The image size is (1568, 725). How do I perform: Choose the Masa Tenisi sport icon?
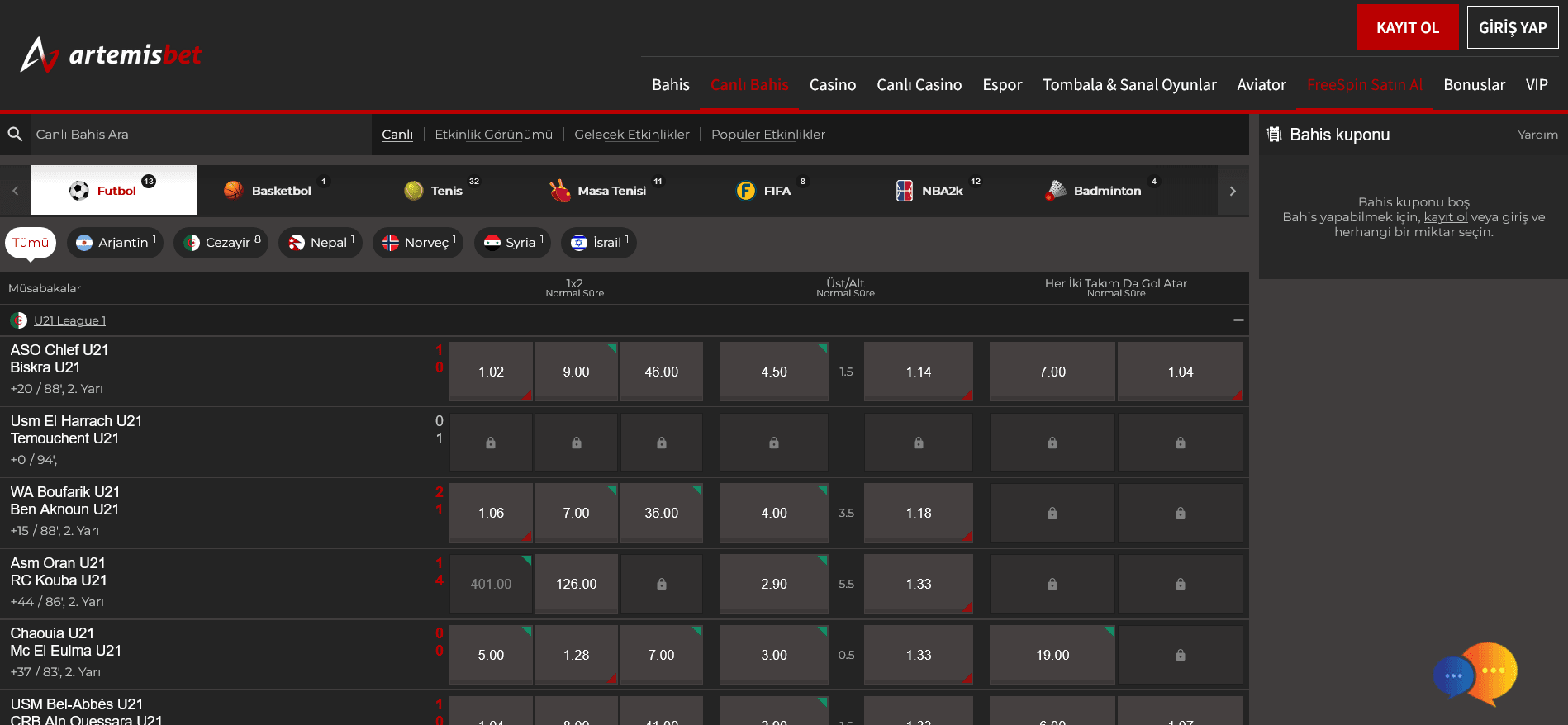[560, 191]
